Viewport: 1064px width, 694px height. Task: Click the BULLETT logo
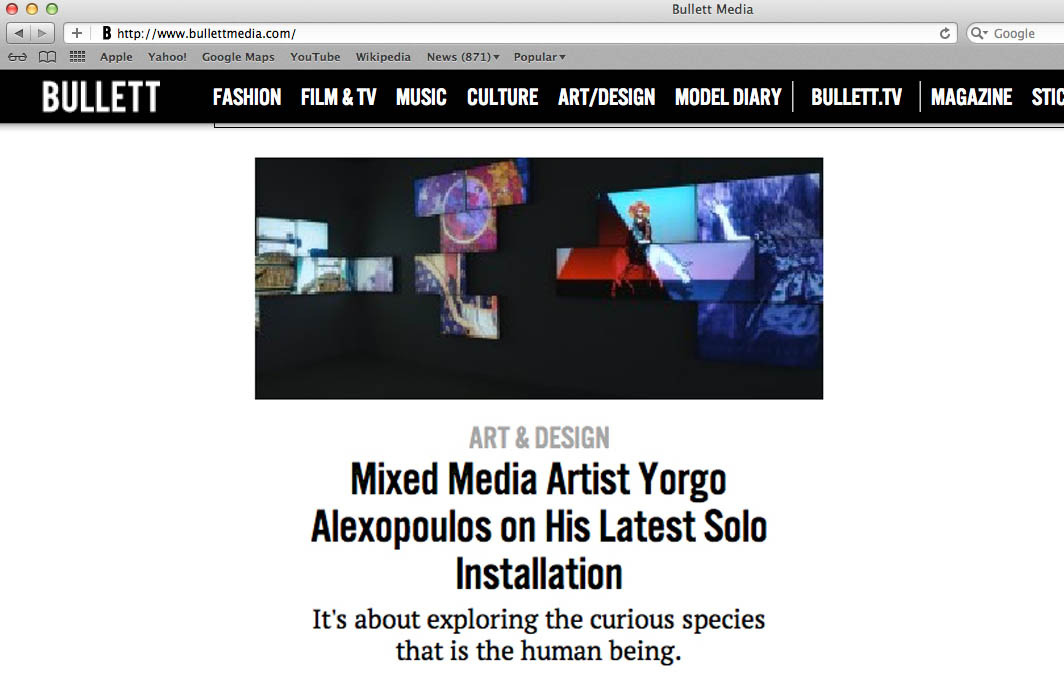(101, 96)
